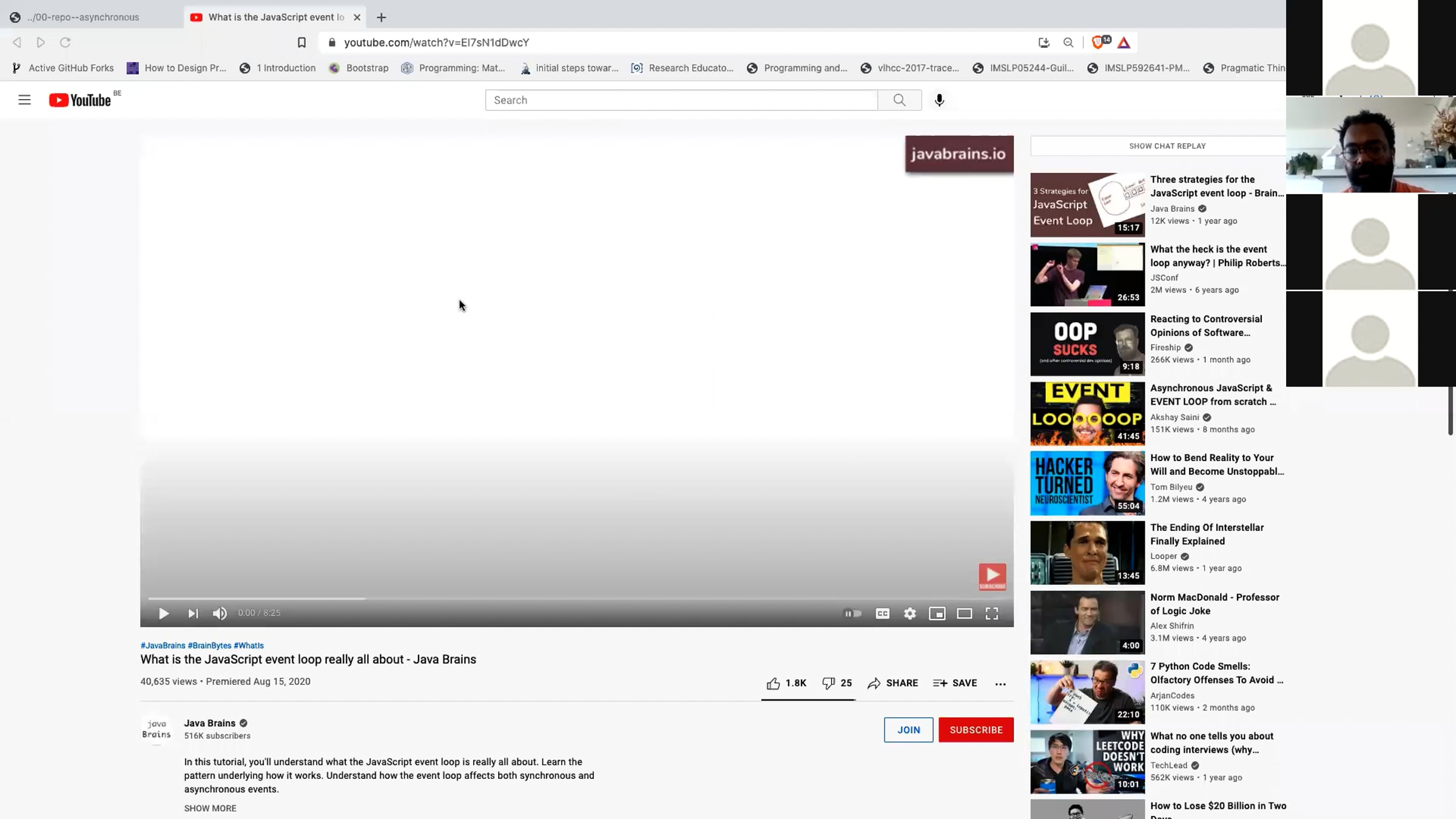This screenshot has height=819, width=1456.
Task: Enter full screen mode
Action: 992,613
